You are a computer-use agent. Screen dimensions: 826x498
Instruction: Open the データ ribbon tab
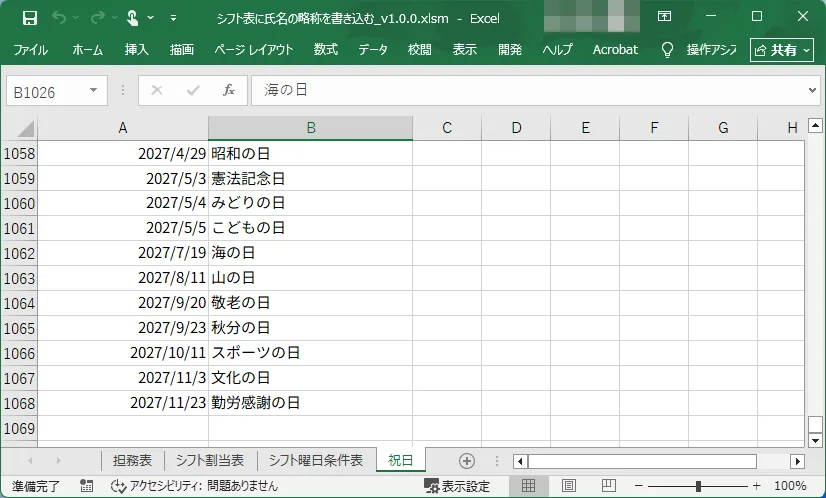[x=373, y=50]
